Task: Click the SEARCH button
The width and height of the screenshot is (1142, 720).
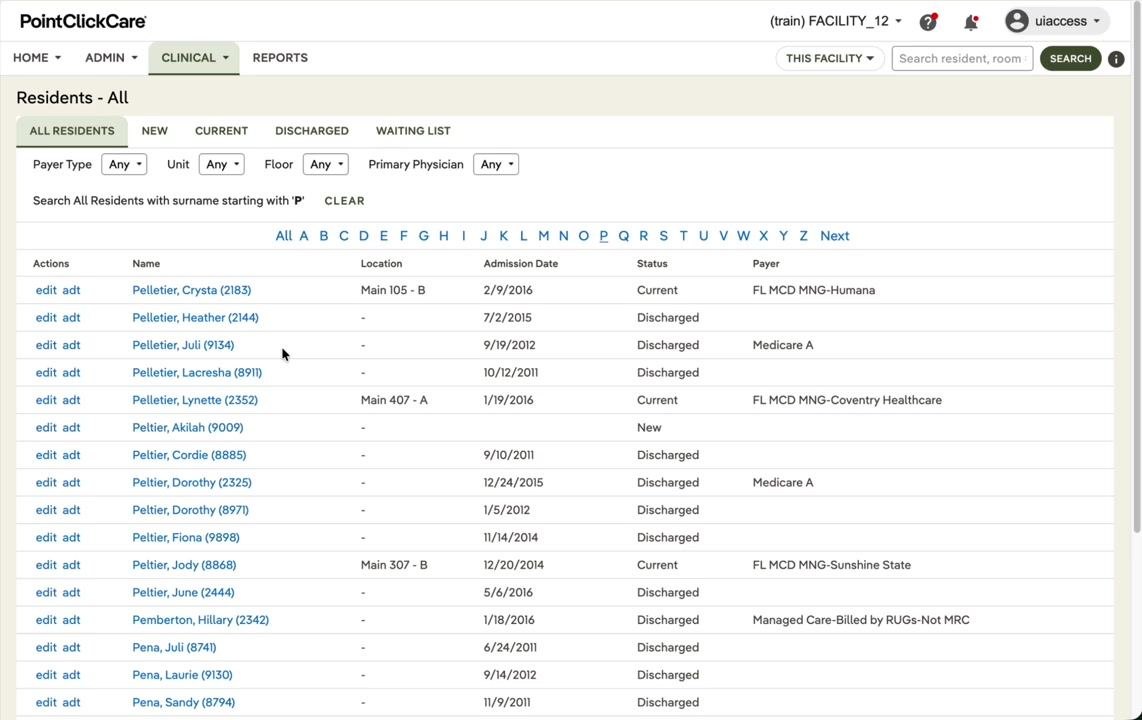Action: pos(1070,58)
